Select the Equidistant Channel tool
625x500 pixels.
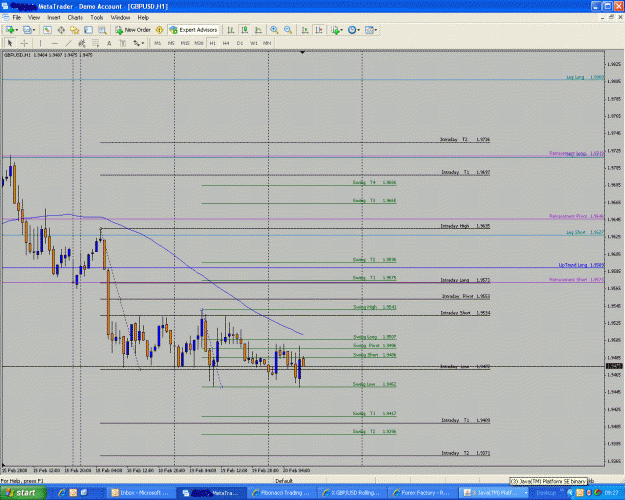point(82,43)
